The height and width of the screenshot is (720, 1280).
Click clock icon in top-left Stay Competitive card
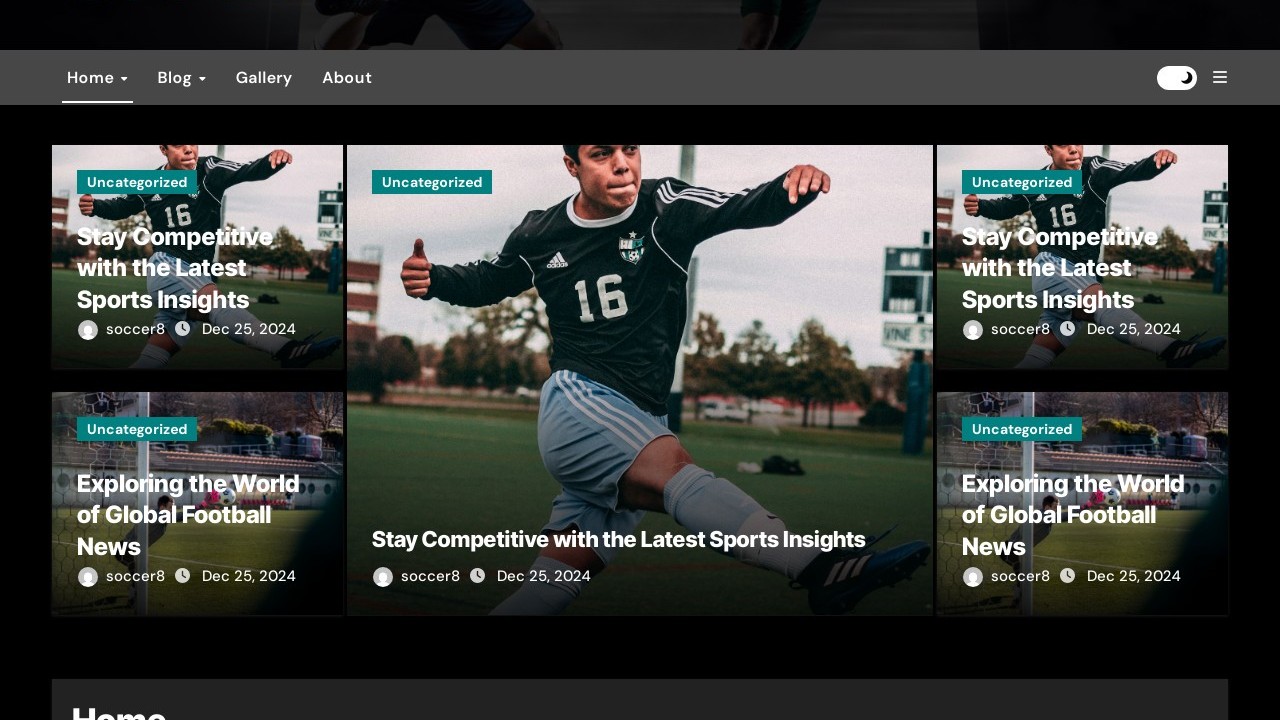(183, 329)
